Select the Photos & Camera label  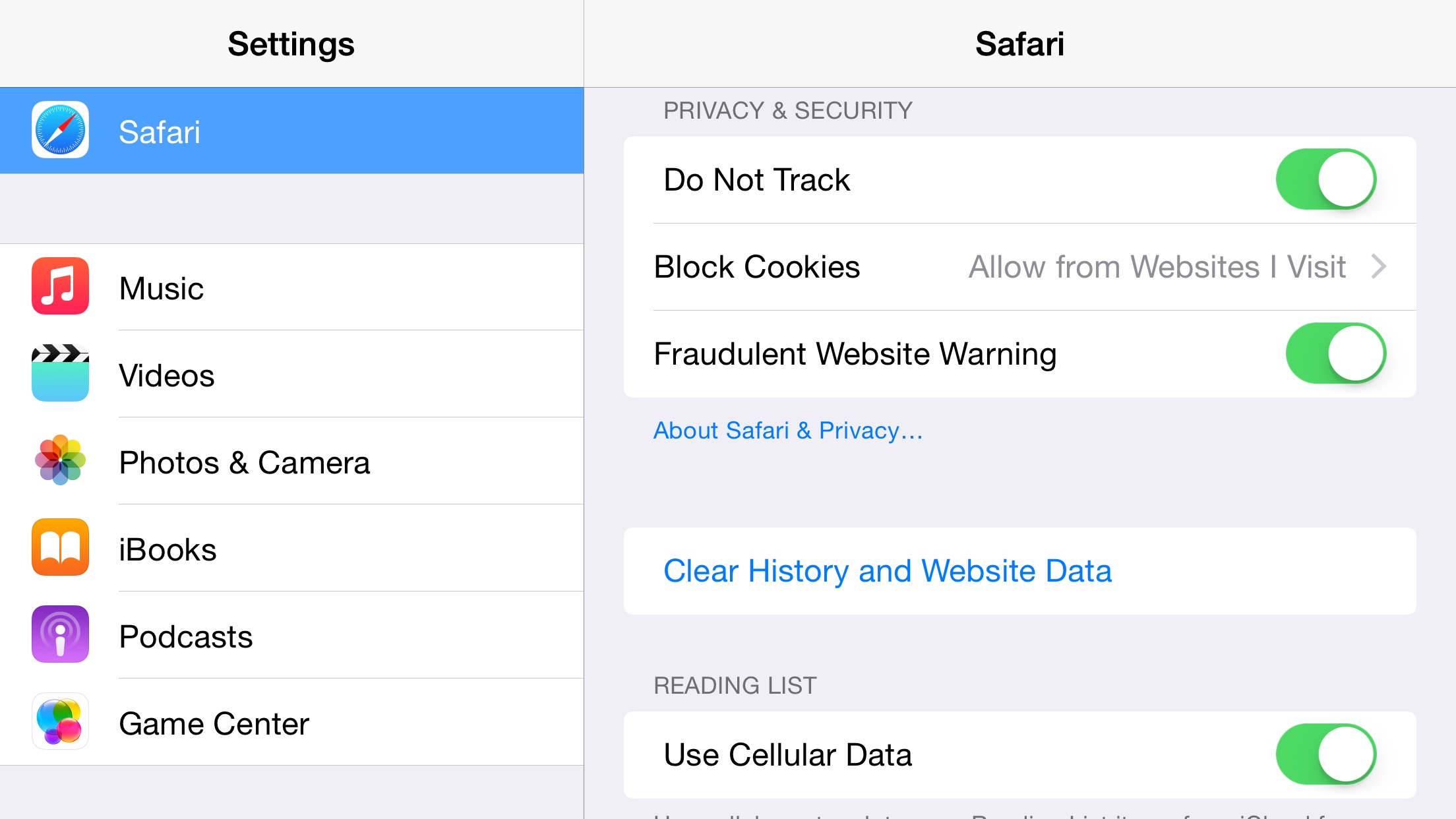pos(245,463)
